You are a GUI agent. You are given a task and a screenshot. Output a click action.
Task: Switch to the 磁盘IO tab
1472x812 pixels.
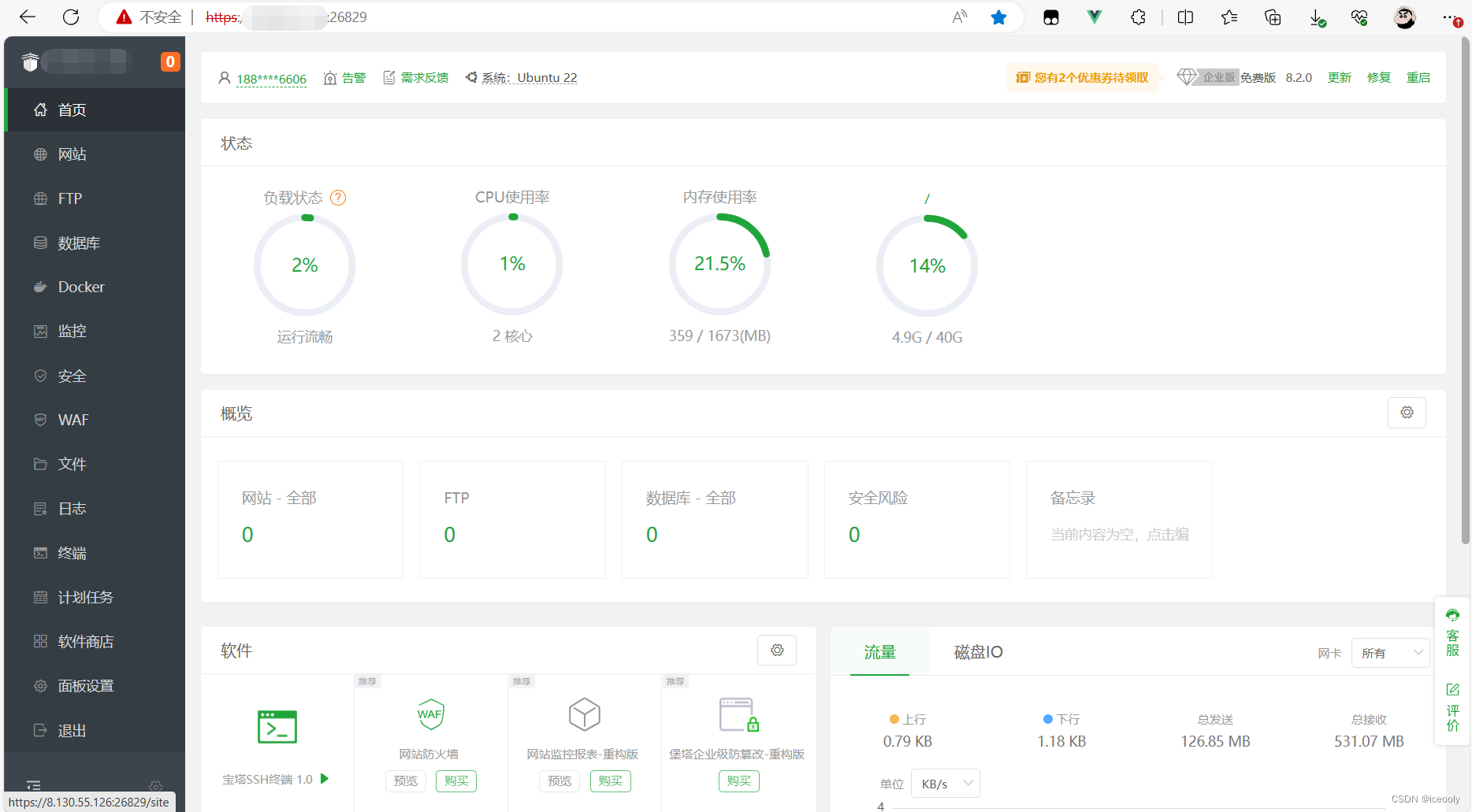(978, 652)
